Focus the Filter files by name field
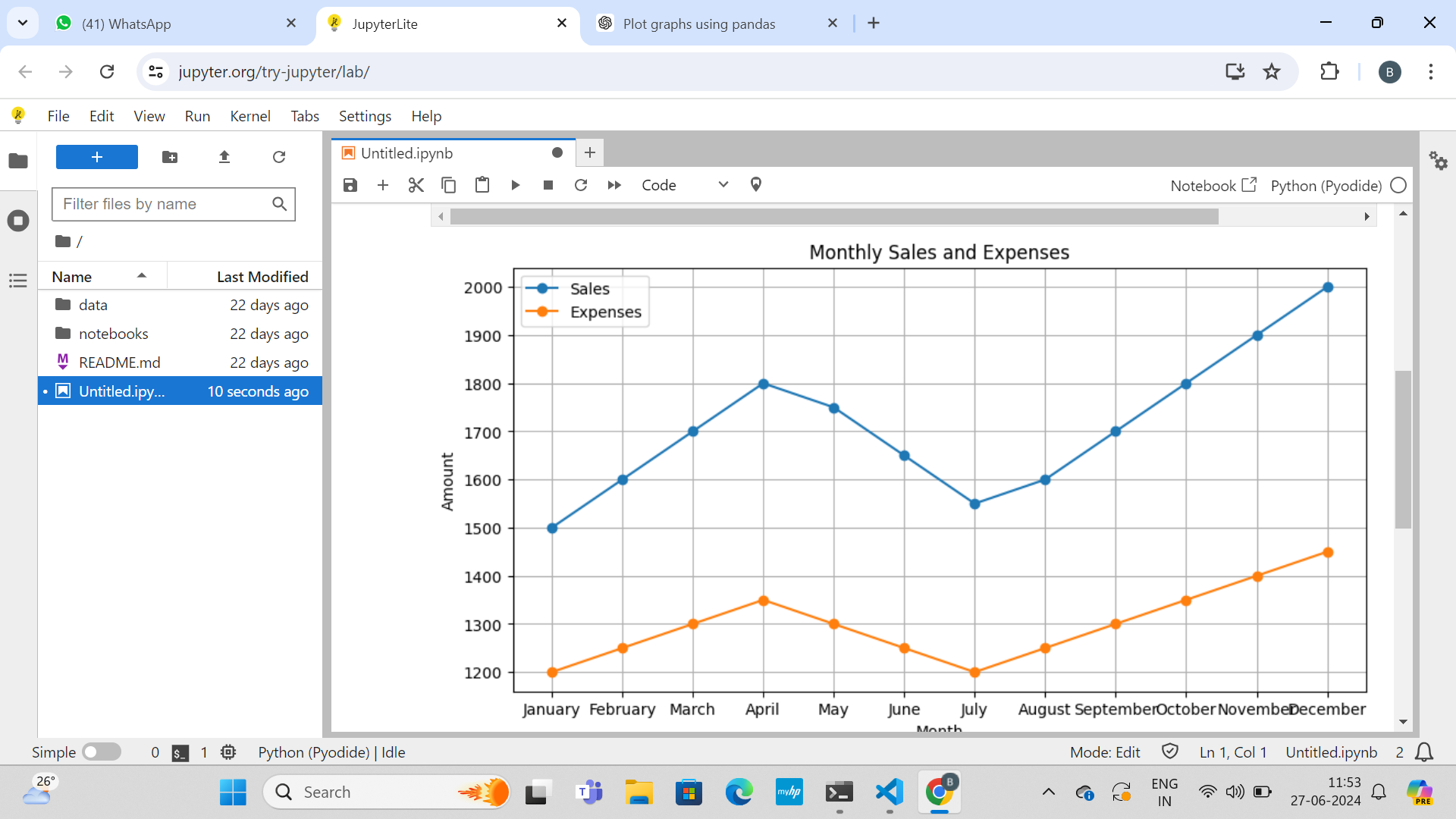This screenshot has height=819, width=1456. 163,204
